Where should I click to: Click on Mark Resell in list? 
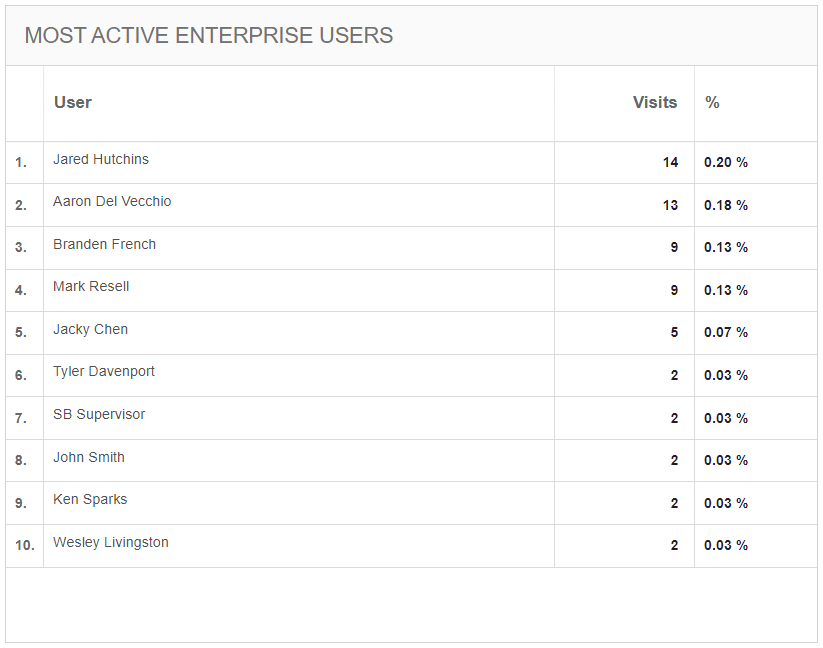pyautogui.click(x=91, y=286)
